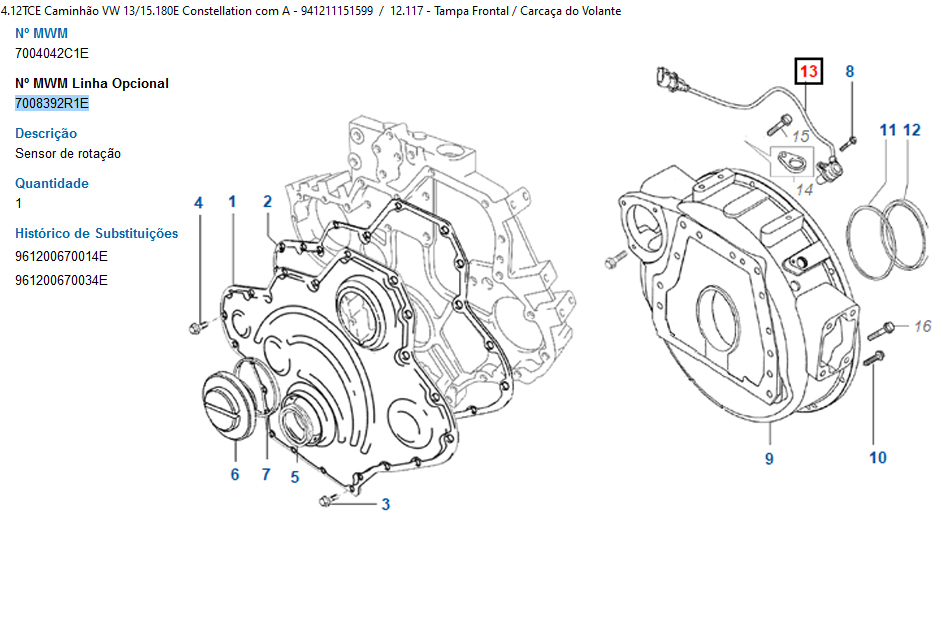
Task: Open substitution history entry 961200670034E
Action: point(61,280)
